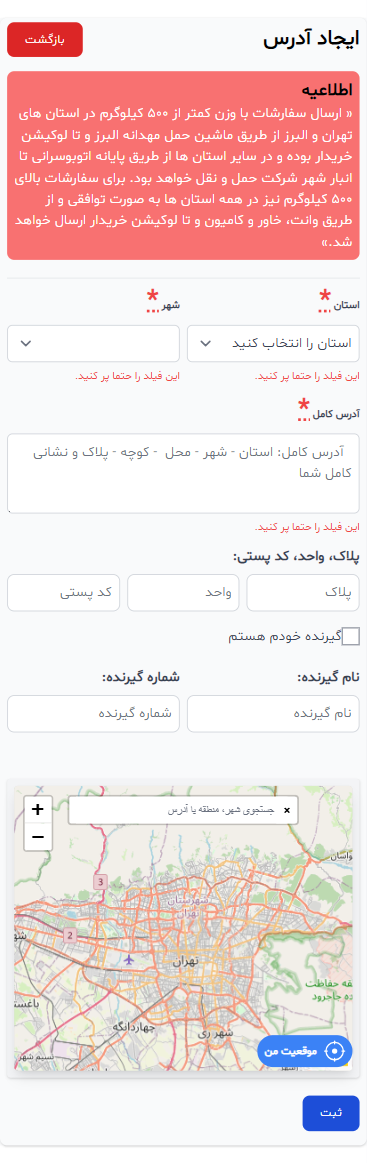367x1164 pixels.
Task: Open the شهر city dropdown
Action: tap(94, 343)
